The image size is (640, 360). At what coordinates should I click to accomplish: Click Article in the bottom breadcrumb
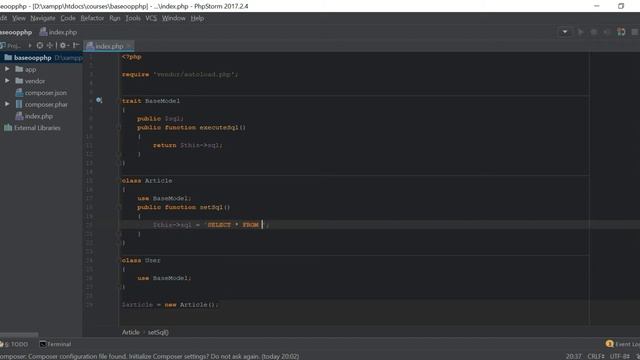coord(131,332)
